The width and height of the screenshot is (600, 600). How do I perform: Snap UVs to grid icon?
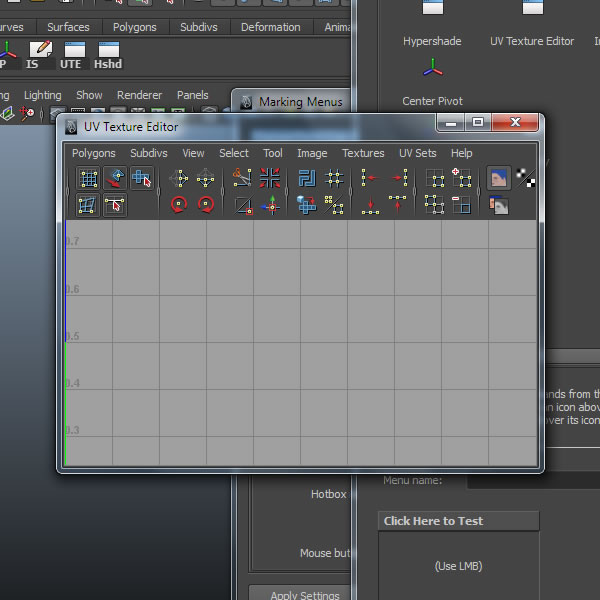click(x=334, y=178)
